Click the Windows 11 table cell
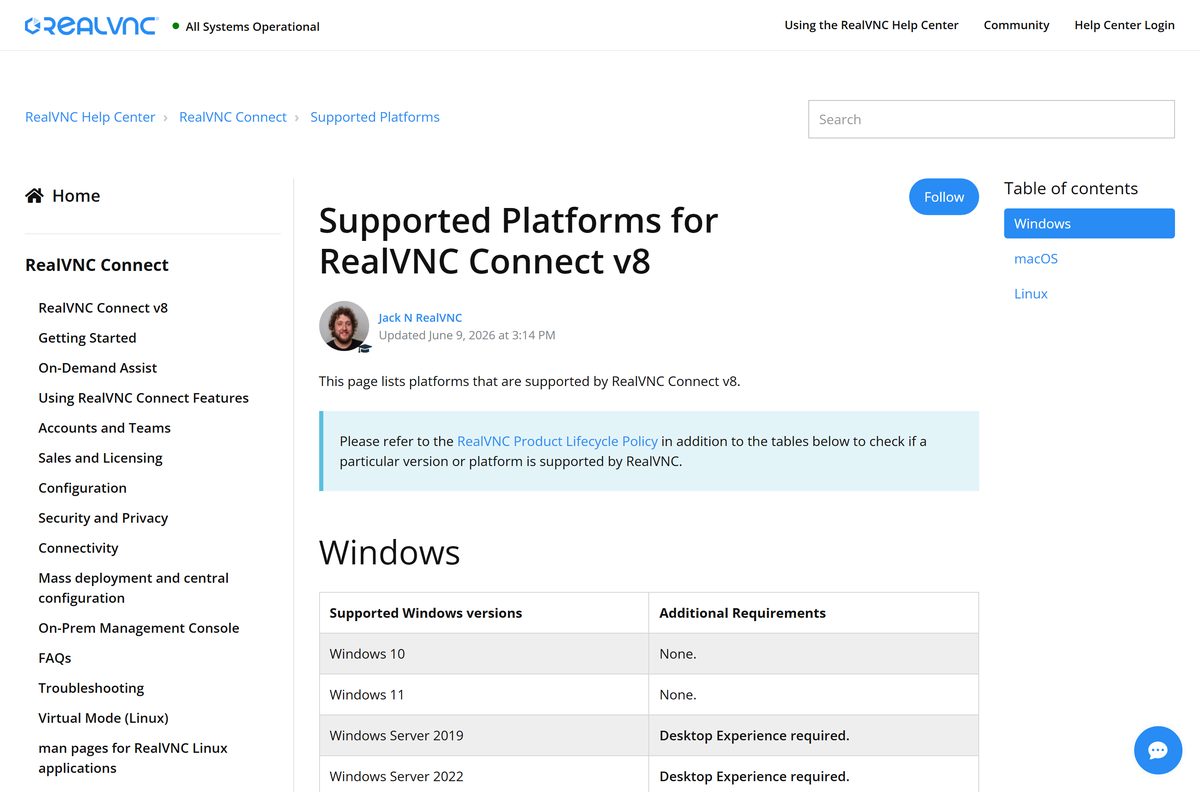Image resolution: width=1200 pixels, height=792 pixels. 484,694
